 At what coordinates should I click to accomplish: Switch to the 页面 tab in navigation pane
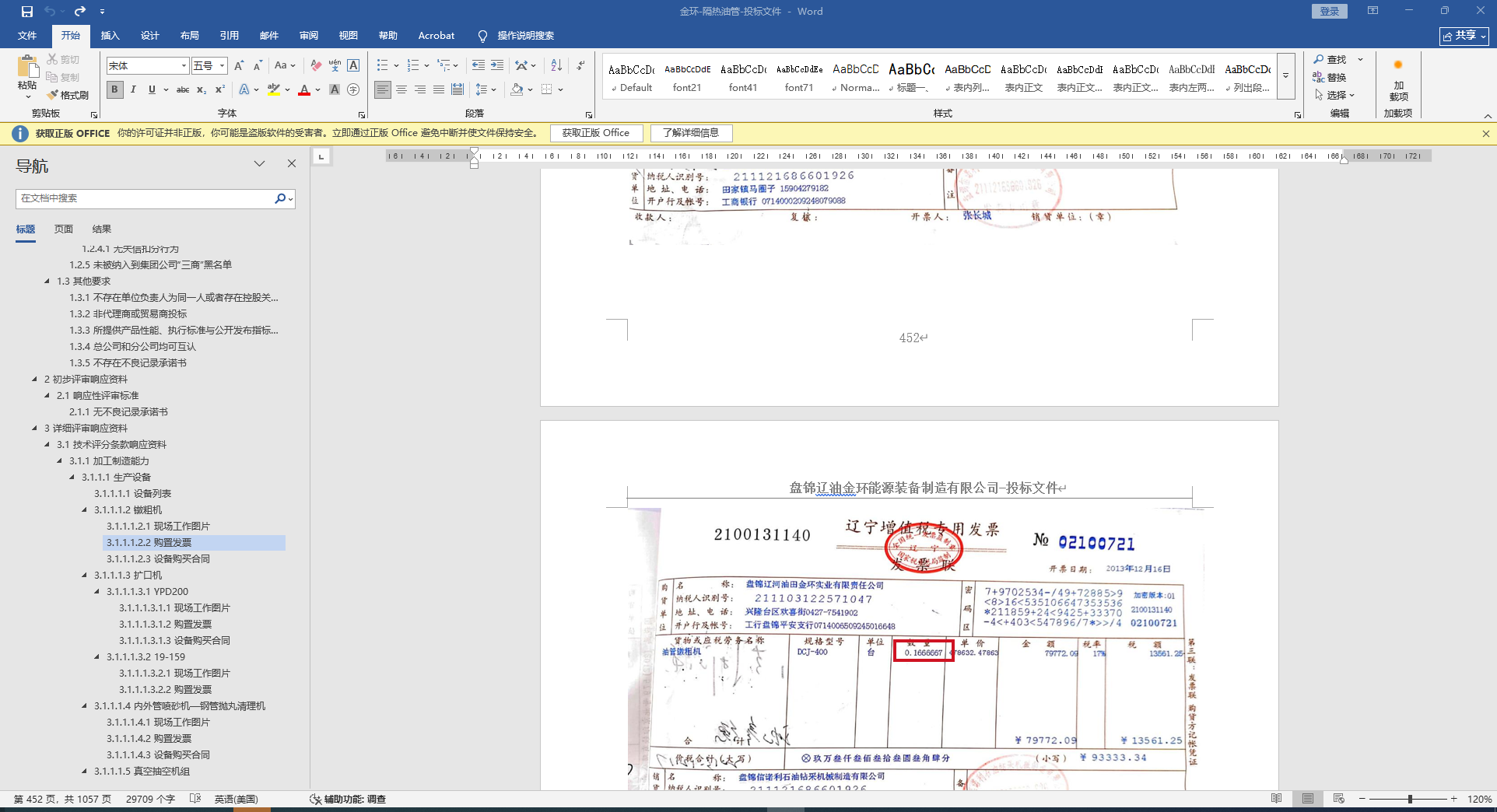click(x=64, y=229)
